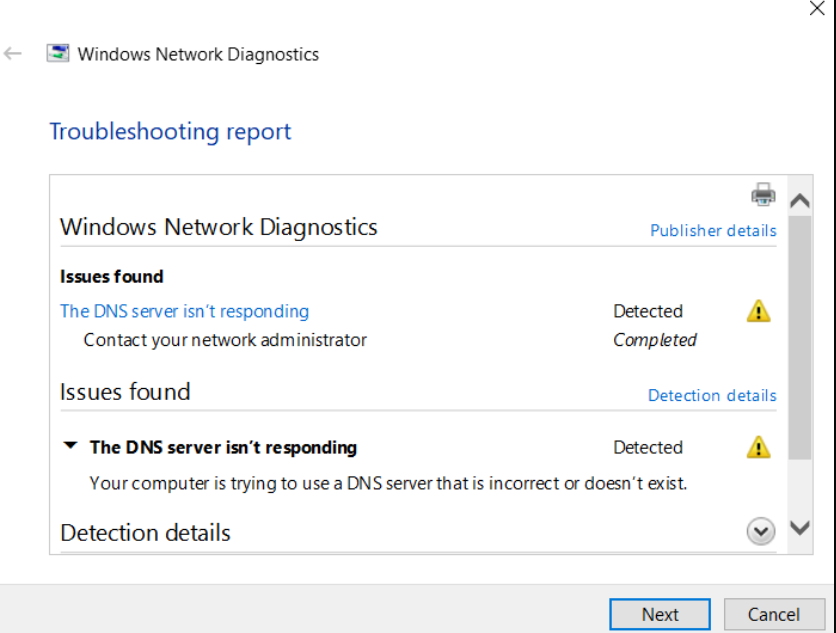Click the scrollbar down arrow in the report
836x633 pixels.
point(799,527)
